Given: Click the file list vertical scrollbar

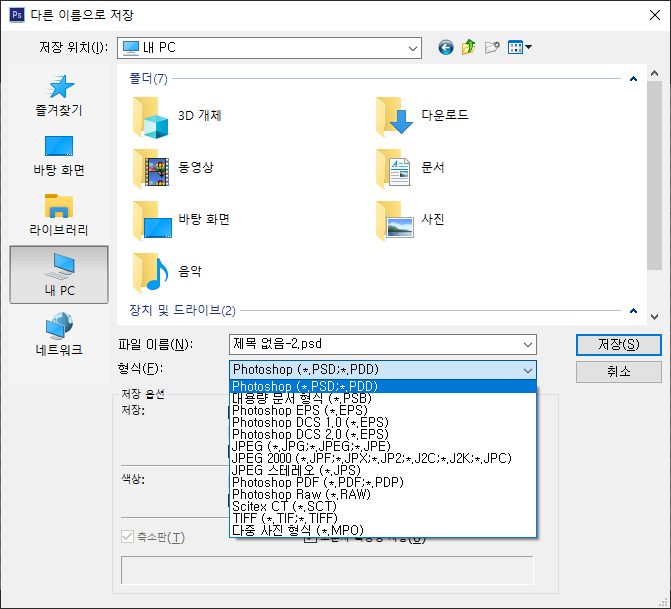Looking at the screenshot, I should (x=654, y=175).
